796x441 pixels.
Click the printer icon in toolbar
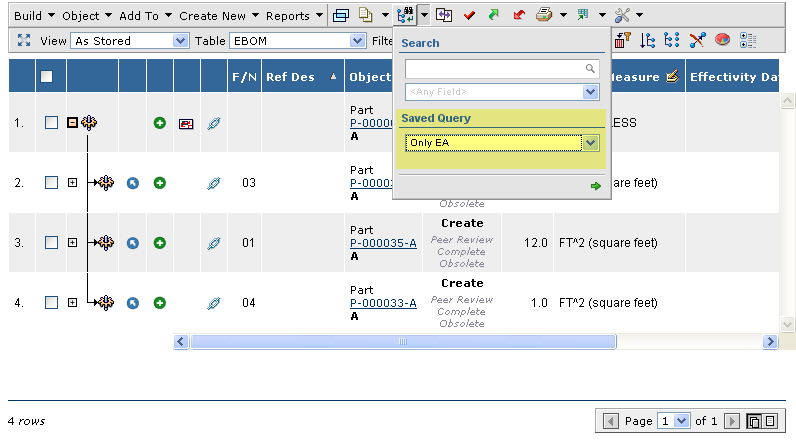(543, 16)
